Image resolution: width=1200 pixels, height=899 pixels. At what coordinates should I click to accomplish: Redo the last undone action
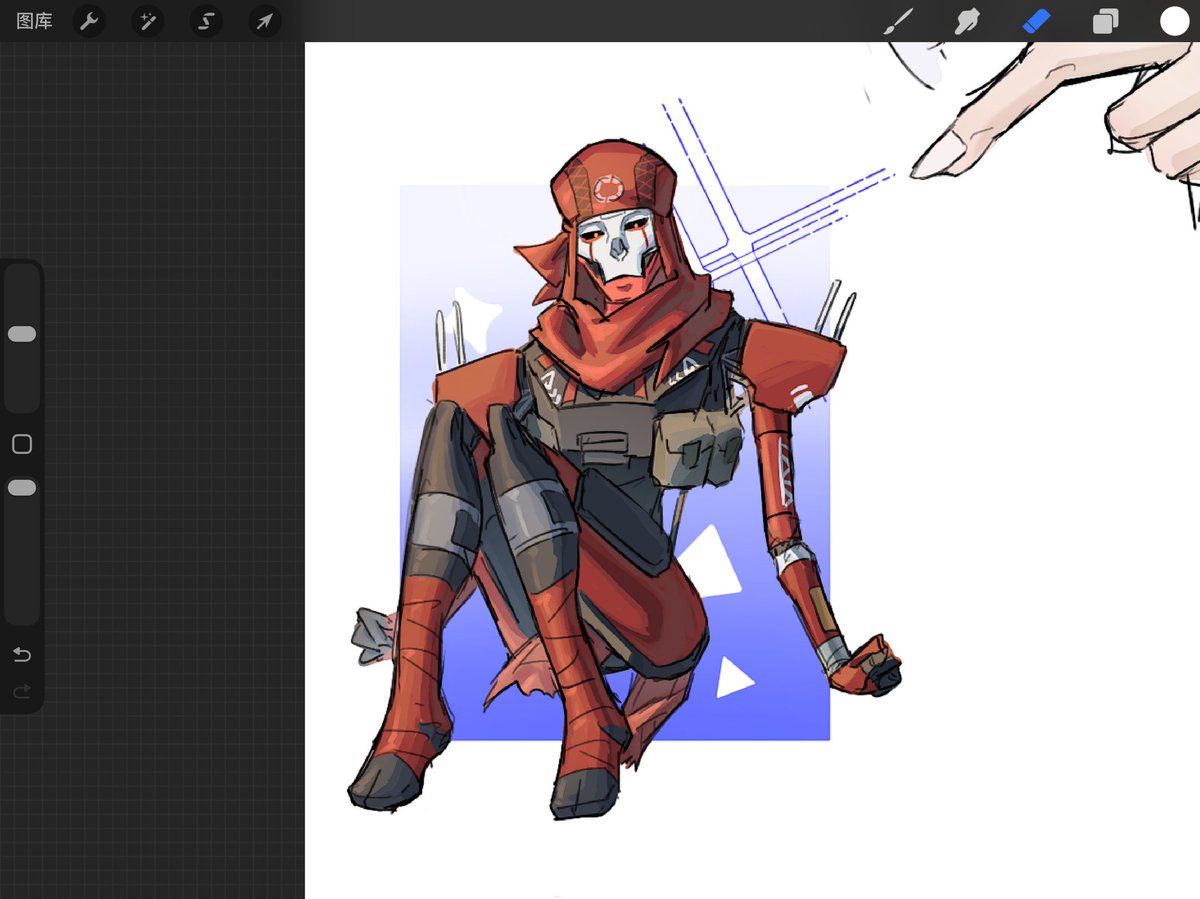click(x=22, y=691)
